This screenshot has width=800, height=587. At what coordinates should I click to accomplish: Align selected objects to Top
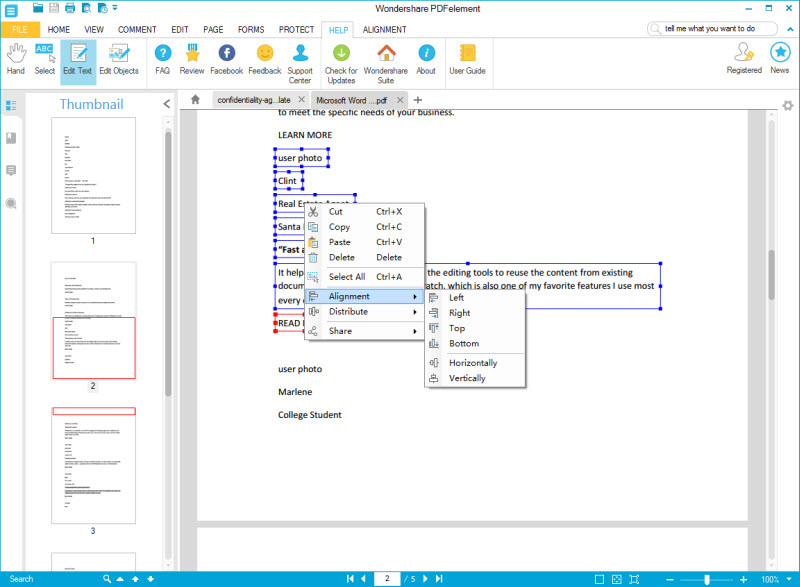[x=475, y=328]
